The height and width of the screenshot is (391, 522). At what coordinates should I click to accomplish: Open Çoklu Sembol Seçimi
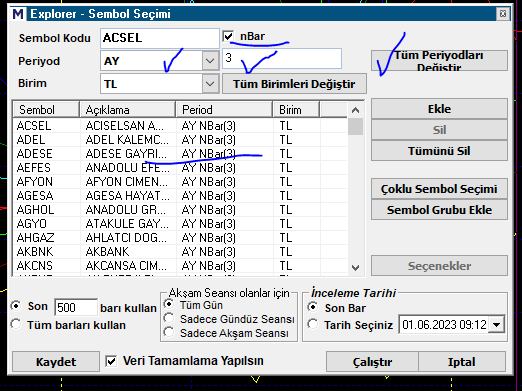[439, 189]
